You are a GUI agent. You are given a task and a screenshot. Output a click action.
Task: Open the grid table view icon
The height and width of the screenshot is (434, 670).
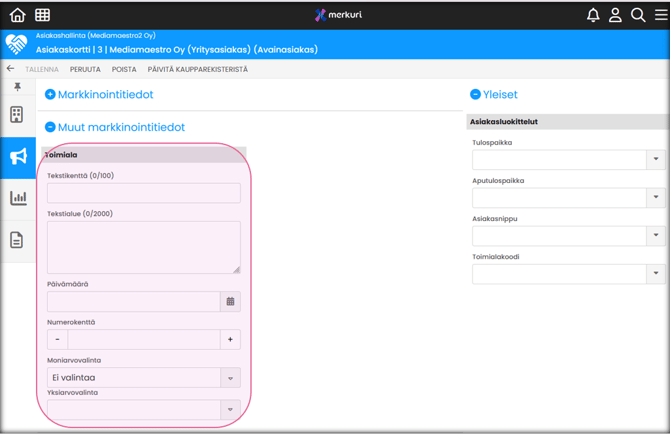(x=42, y=15)
